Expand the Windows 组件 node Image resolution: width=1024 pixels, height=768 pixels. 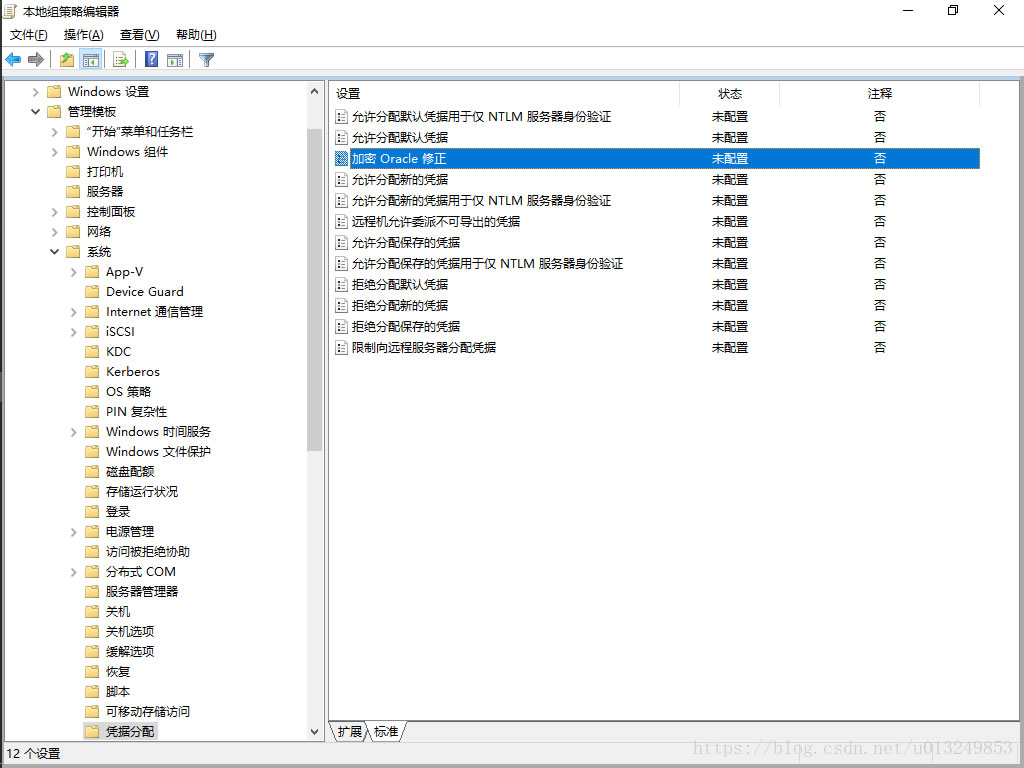[x=55, y=152]
